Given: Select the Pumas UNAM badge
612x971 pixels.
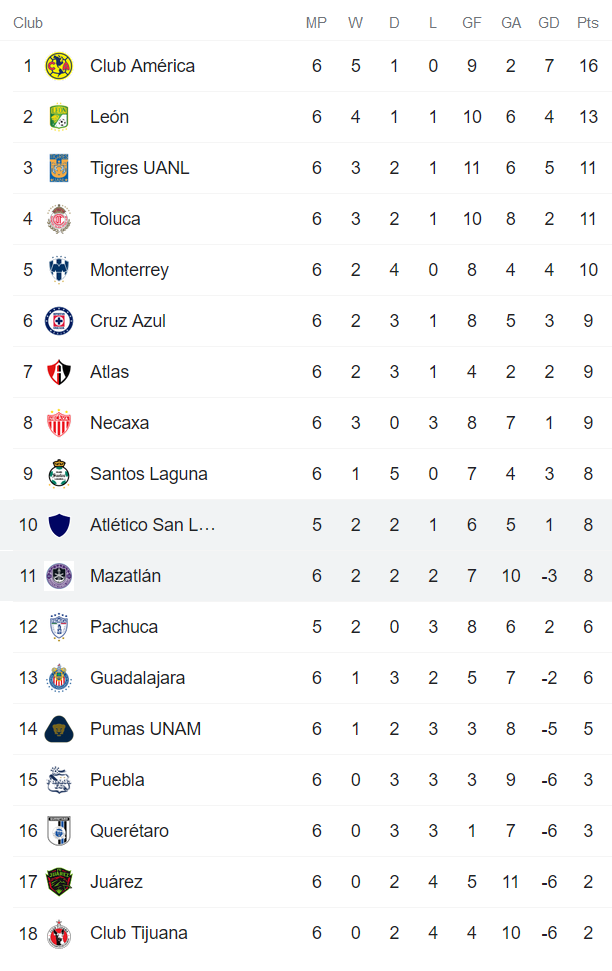Looking at the screenshot, I should point(58,728).
